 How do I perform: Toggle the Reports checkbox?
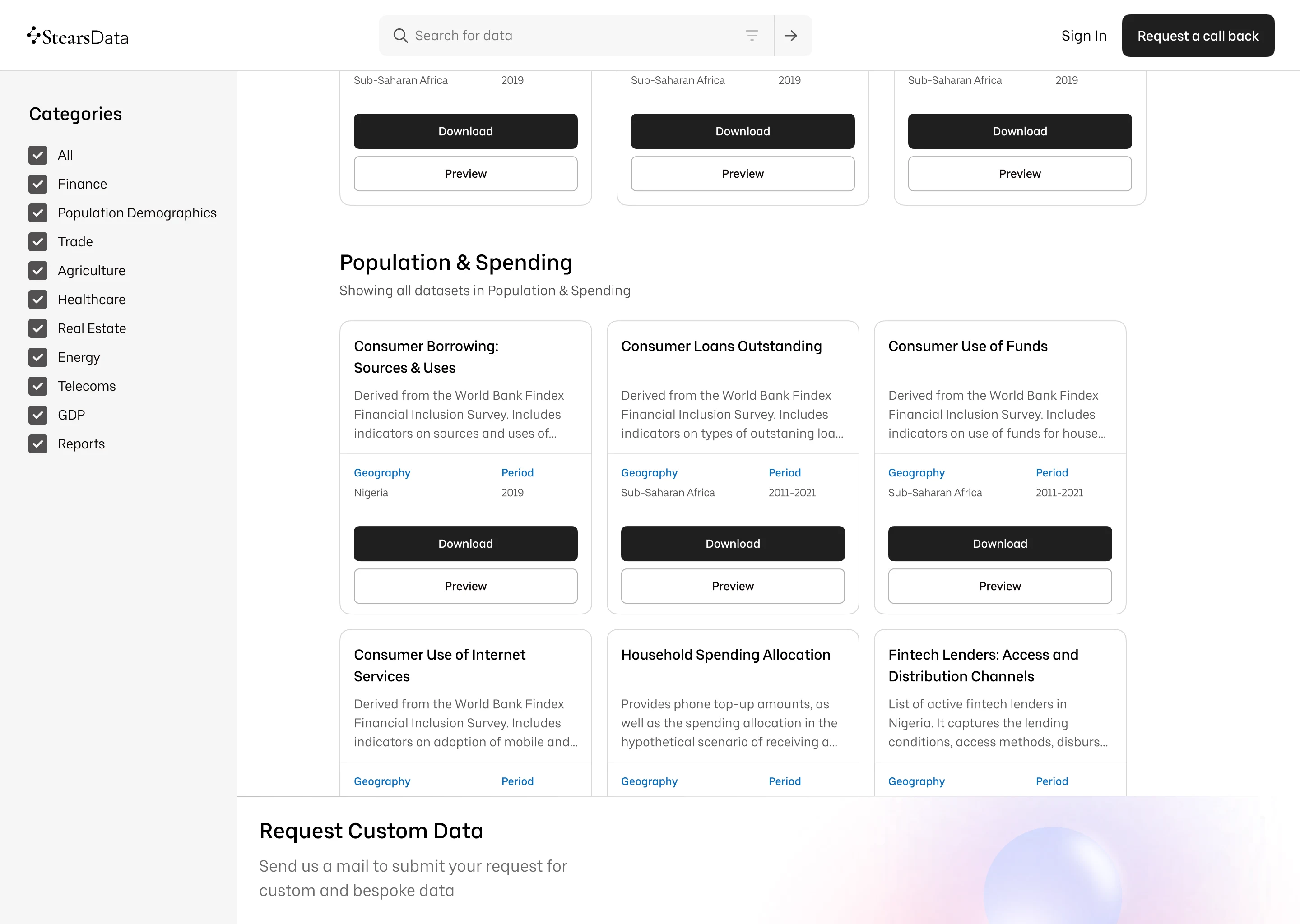(38, 444)
